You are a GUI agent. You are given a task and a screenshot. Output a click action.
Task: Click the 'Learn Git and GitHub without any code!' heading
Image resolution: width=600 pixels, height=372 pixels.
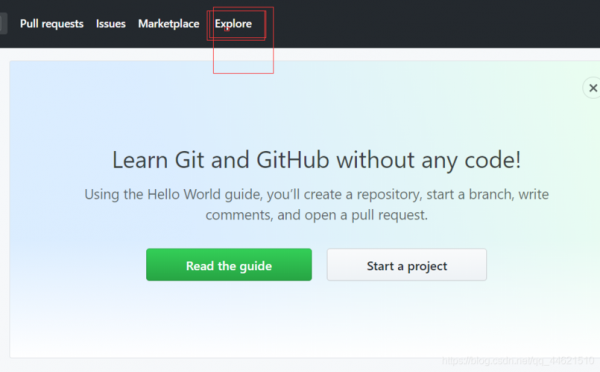316,160
